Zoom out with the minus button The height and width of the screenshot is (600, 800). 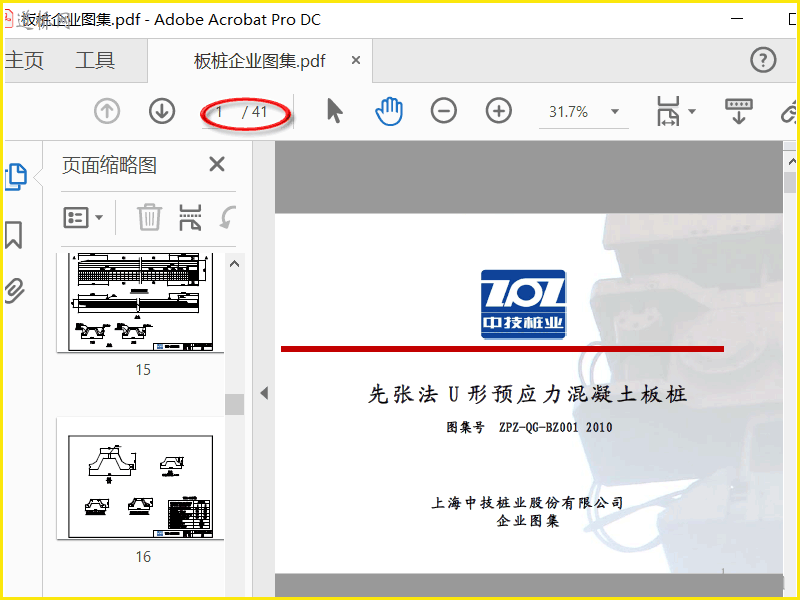tap(443, 111)
